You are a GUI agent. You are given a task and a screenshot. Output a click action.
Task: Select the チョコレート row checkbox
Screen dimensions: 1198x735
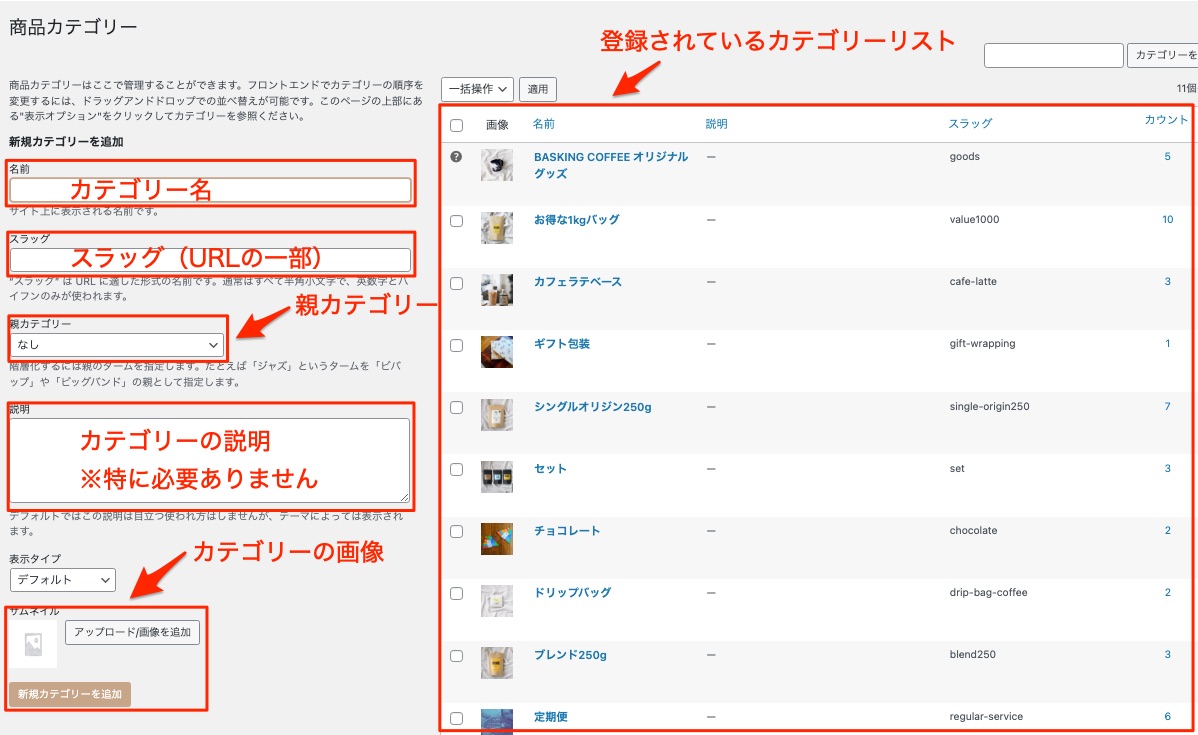[456, 532]
